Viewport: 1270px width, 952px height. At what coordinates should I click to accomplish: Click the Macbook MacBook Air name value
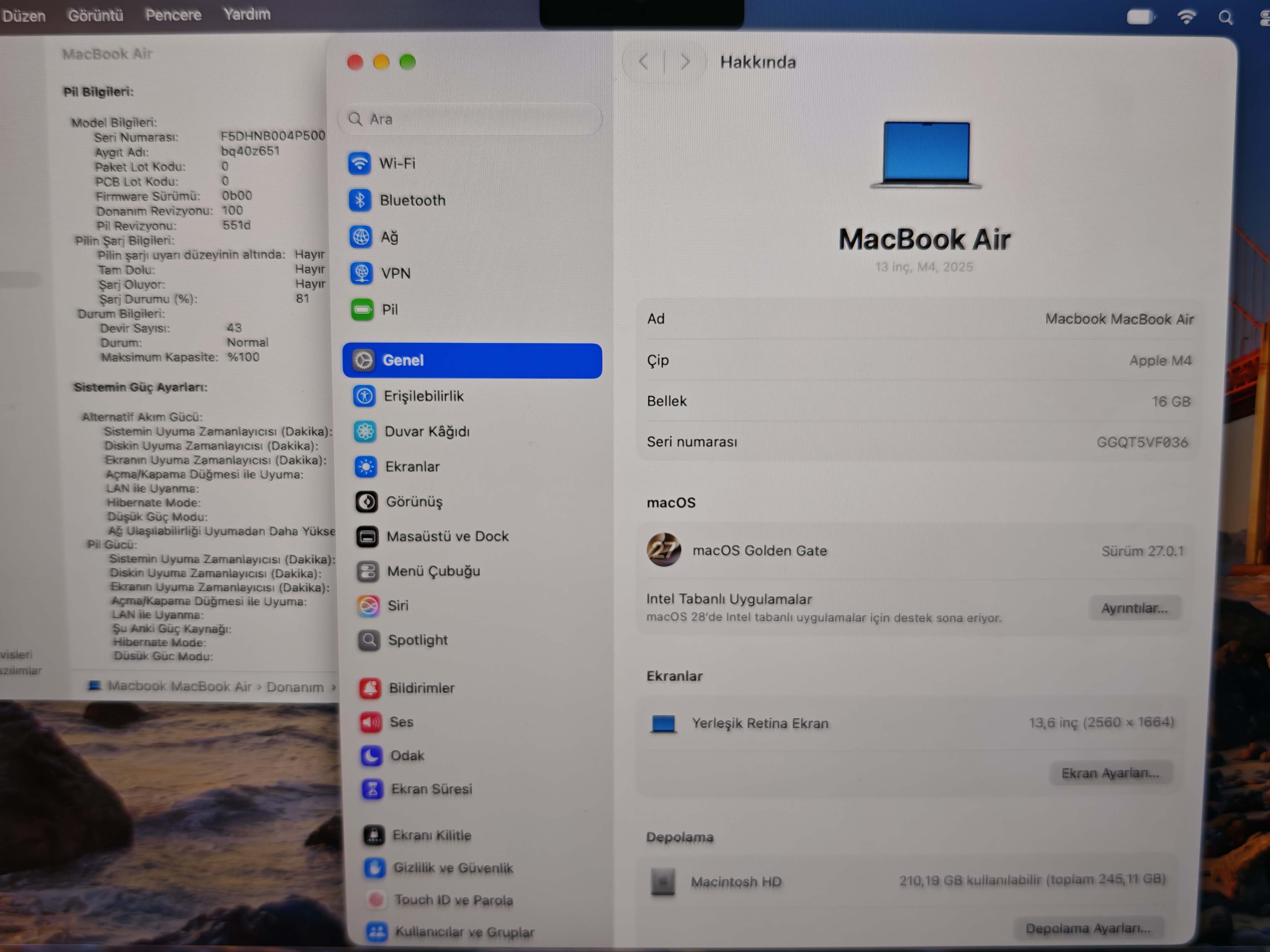(x=1119, y=319)
